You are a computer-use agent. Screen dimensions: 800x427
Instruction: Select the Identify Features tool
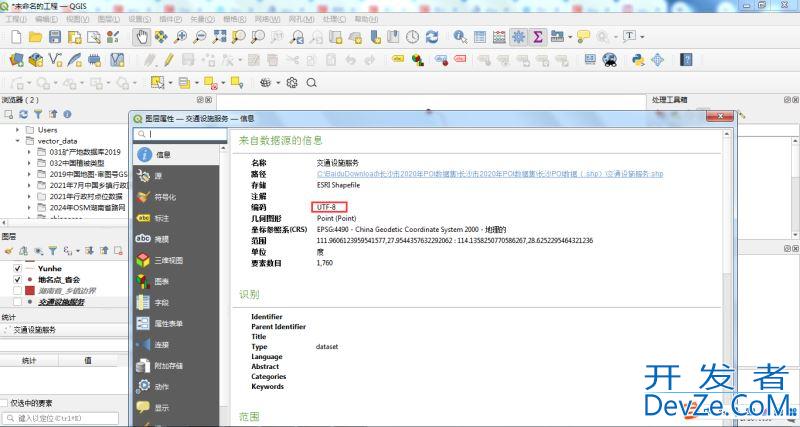click(x=460, y=37)
